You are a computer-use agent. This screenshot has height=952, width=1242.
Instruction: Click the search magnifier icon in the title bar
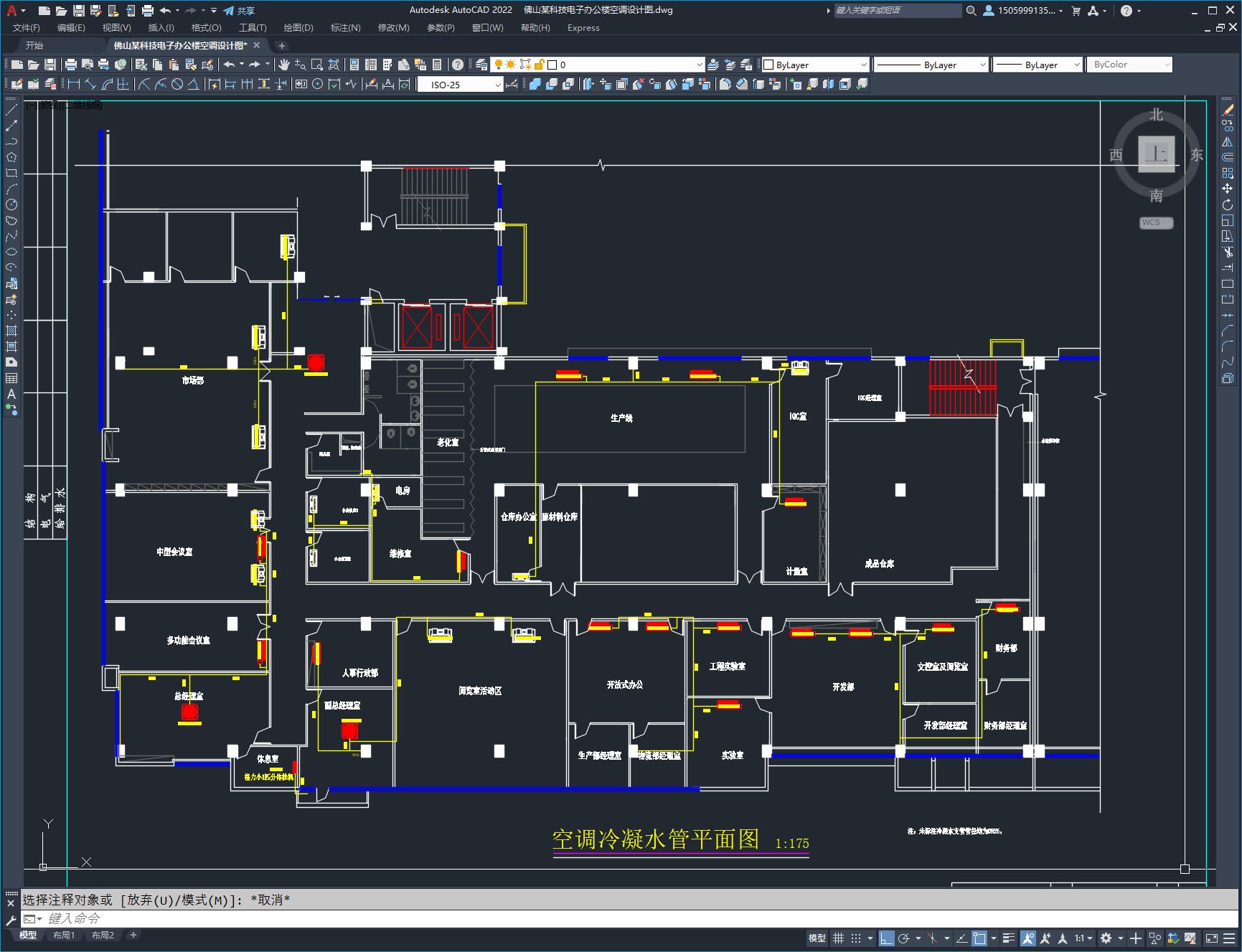(x=971, y=11)
